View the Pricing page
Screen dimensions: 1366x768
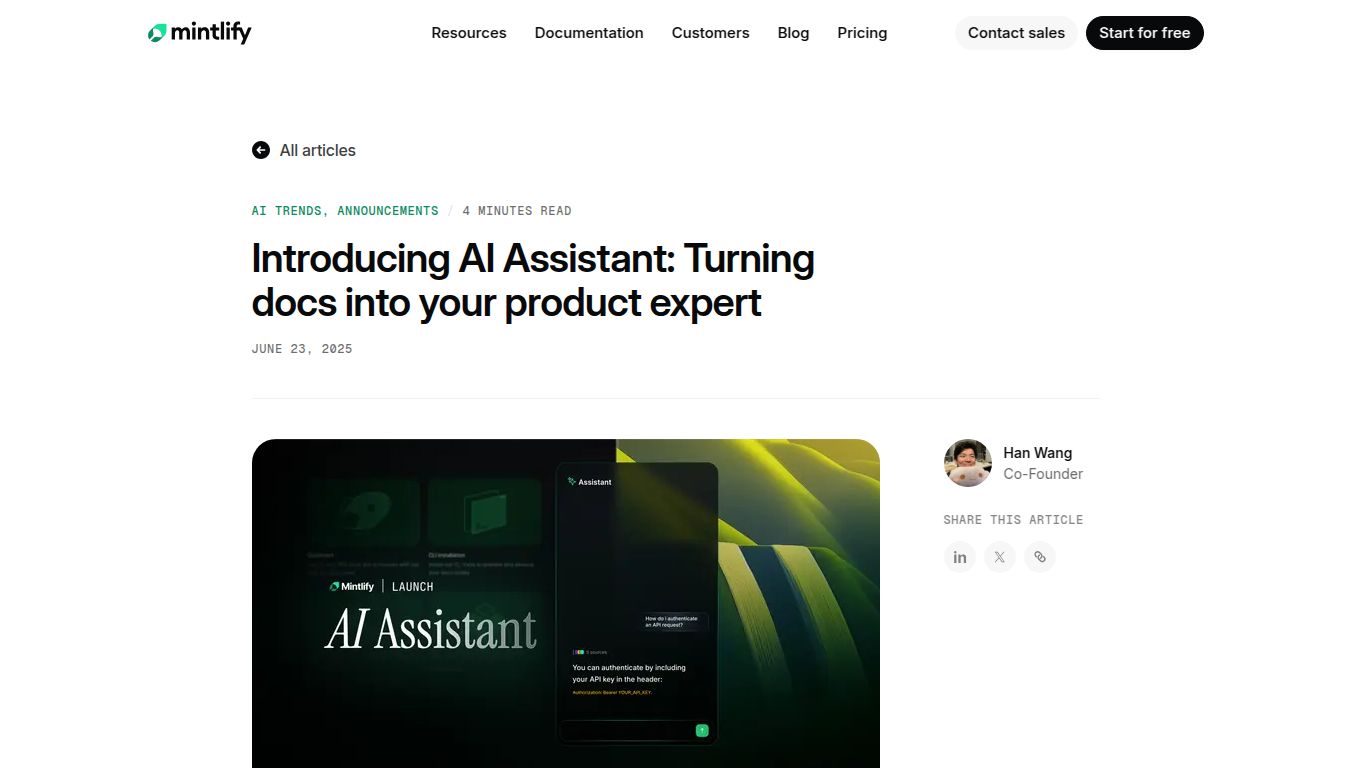point(862,33)
